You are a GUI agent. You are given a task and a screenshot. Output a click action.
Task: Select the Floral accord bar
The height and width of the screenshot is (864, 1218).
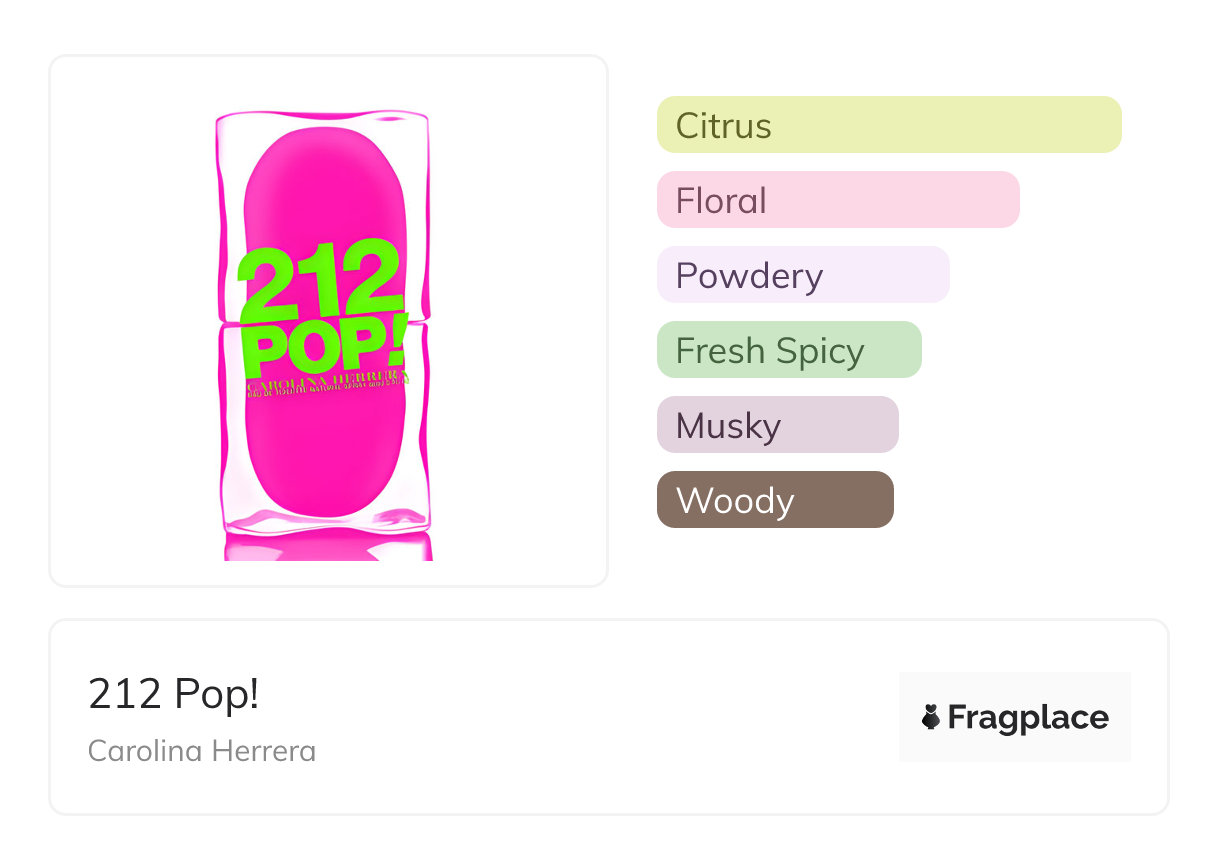[837, 200]
